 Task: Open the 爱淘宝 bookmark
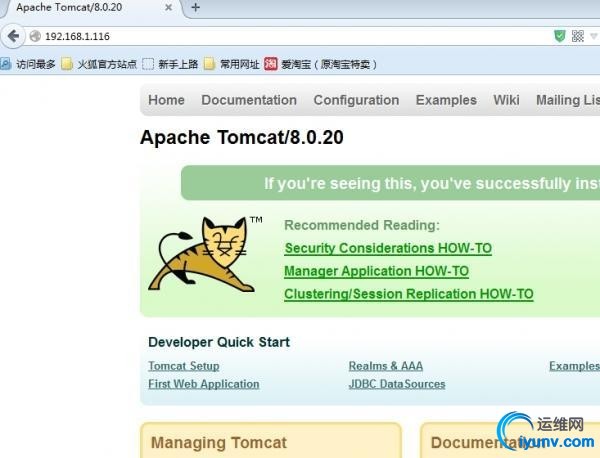pos(321,64)
